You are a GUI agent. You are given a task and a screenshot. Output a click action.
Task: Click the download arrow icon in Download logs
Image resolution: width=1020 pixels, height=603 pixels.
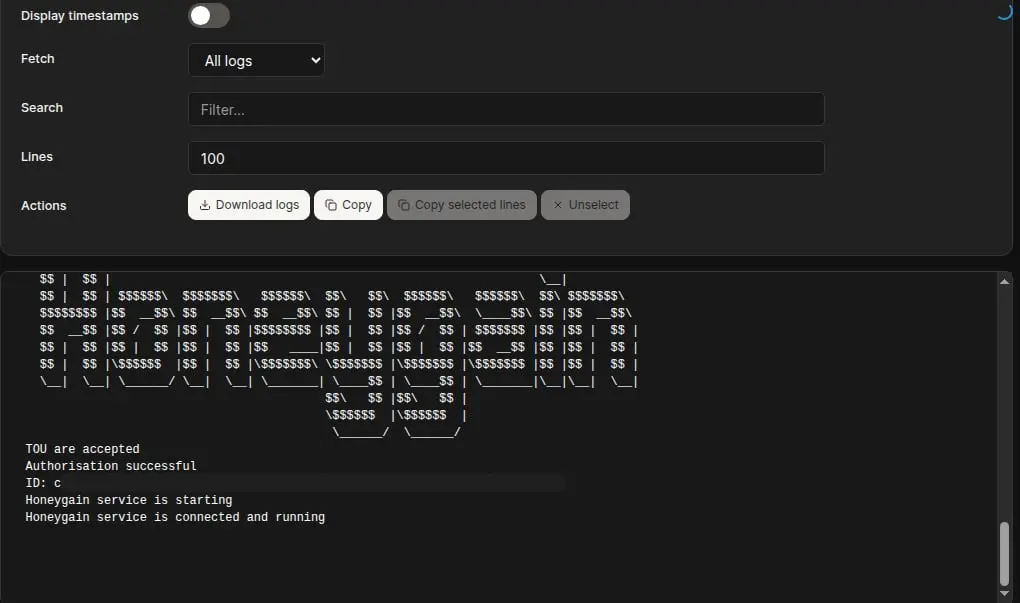point(204,205)
